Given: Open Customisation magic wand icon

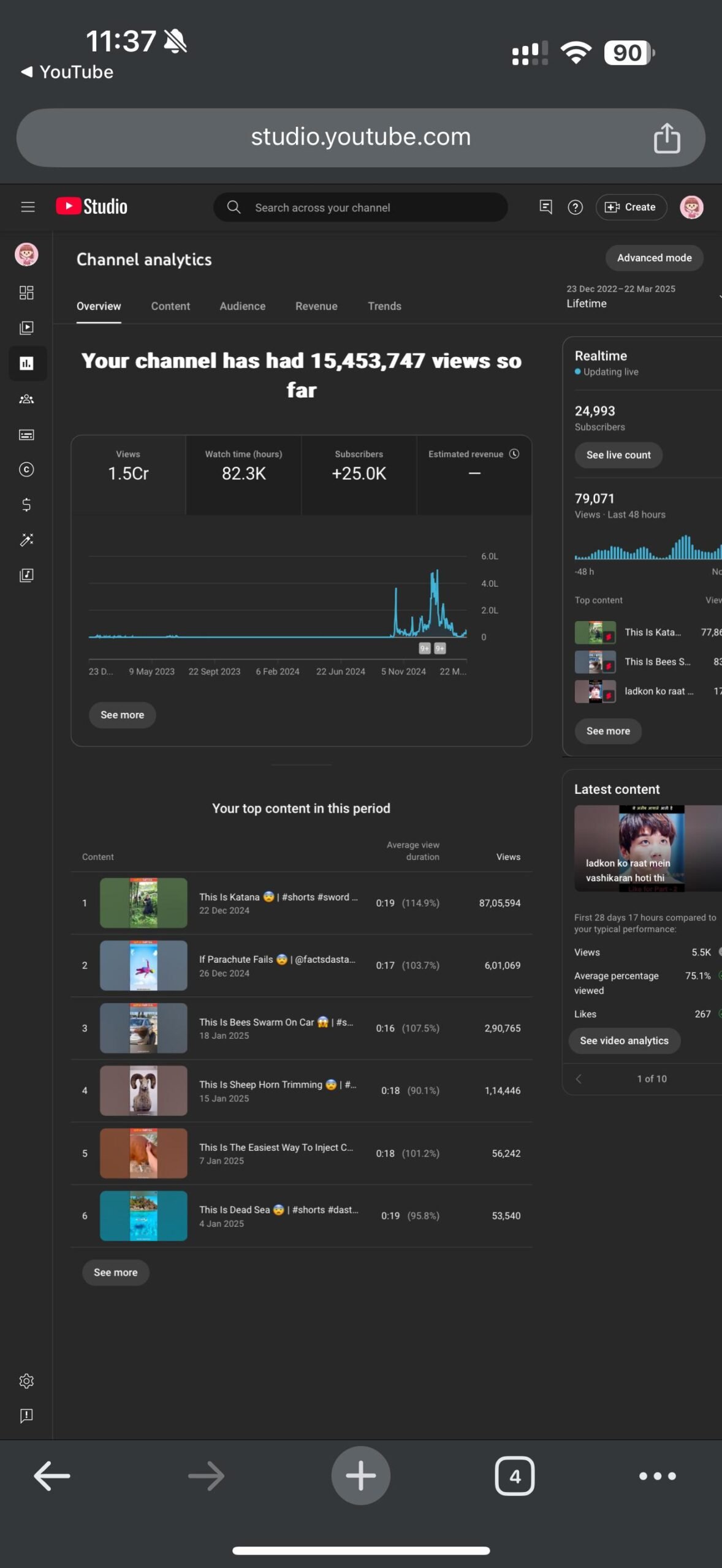Looking at the screenshot, I should pos(26,540).
